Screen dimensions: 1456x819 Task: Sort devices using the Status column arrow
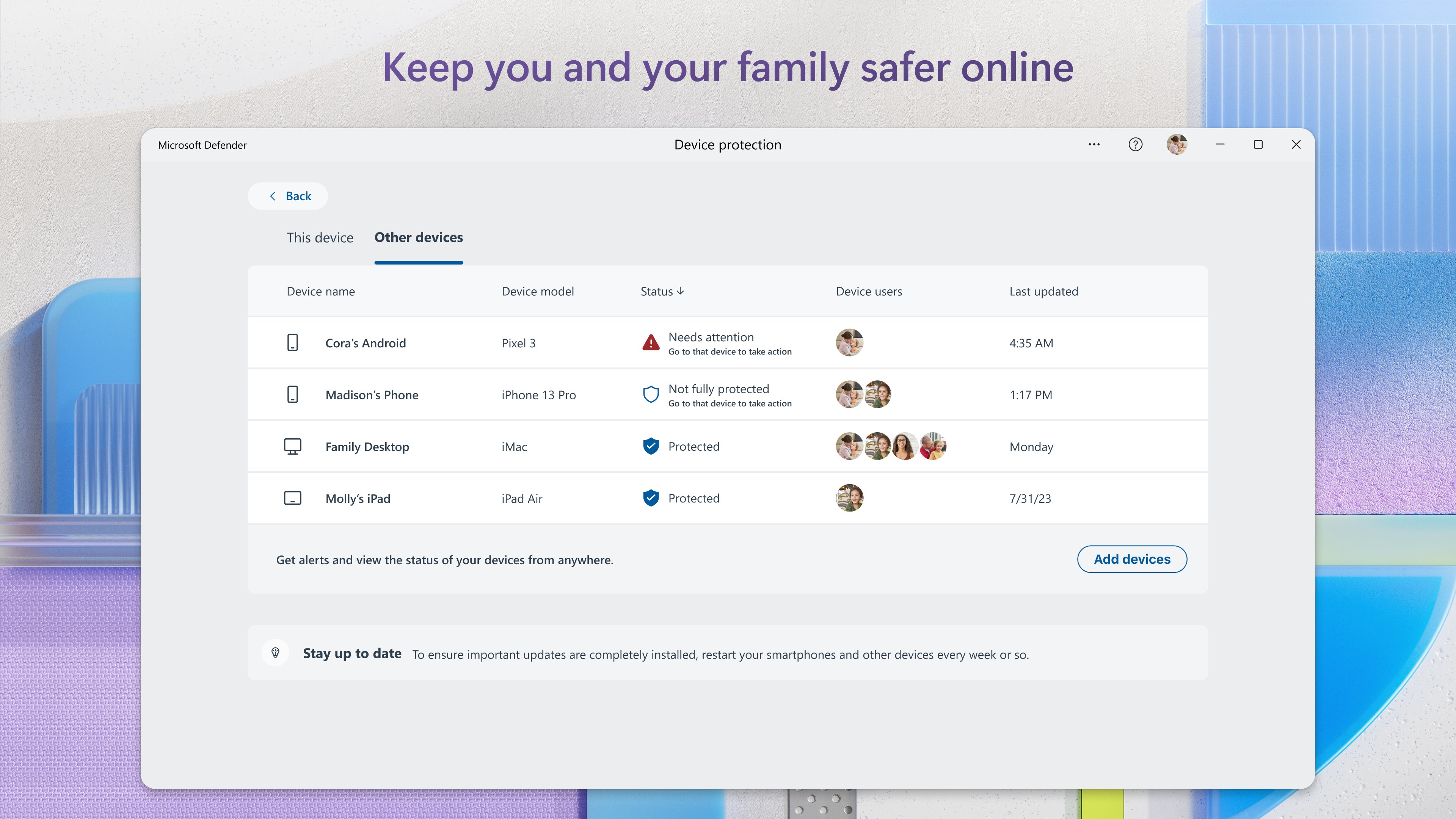681,292
